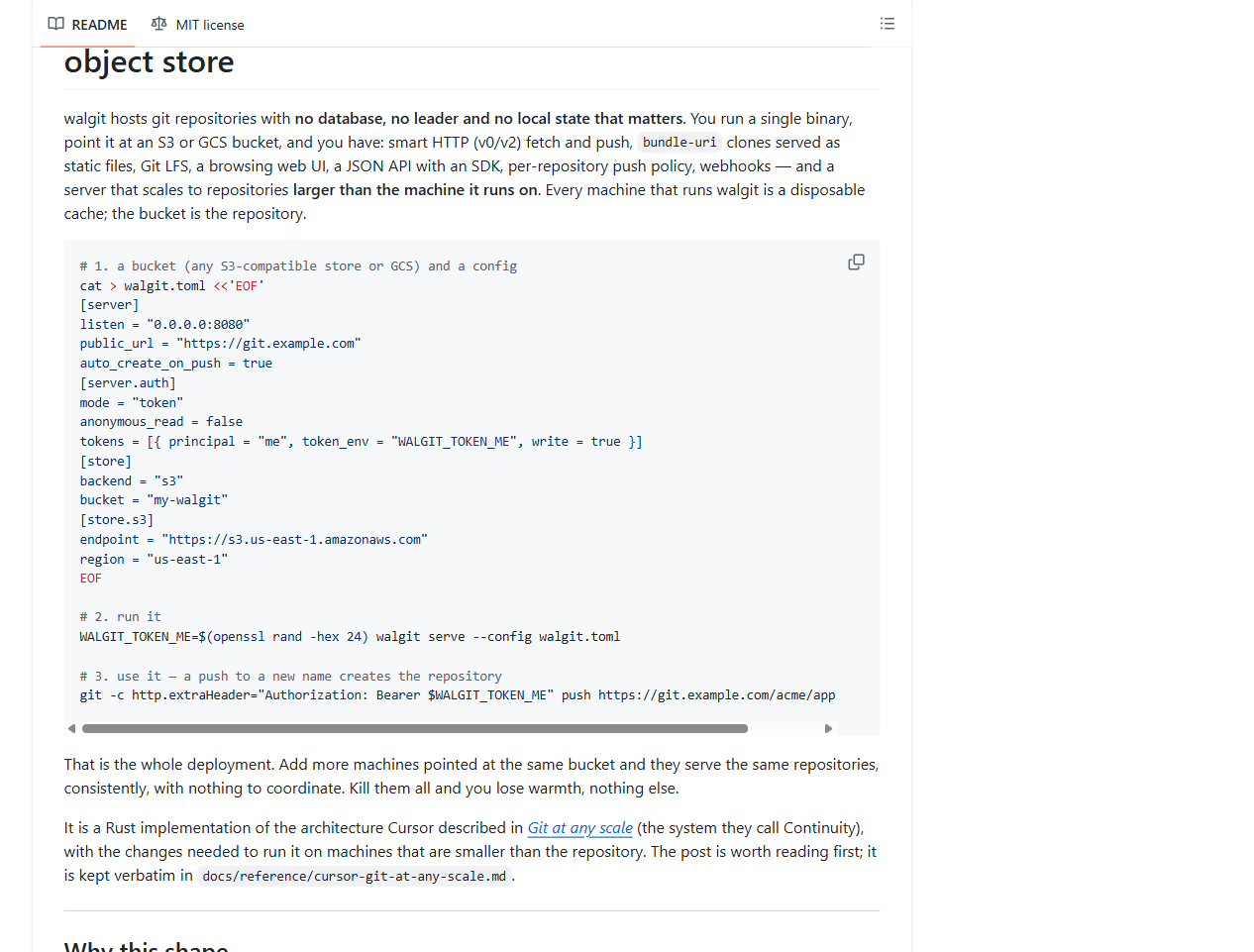Open the 'Git at any scale' link

[x=580, y=828]
